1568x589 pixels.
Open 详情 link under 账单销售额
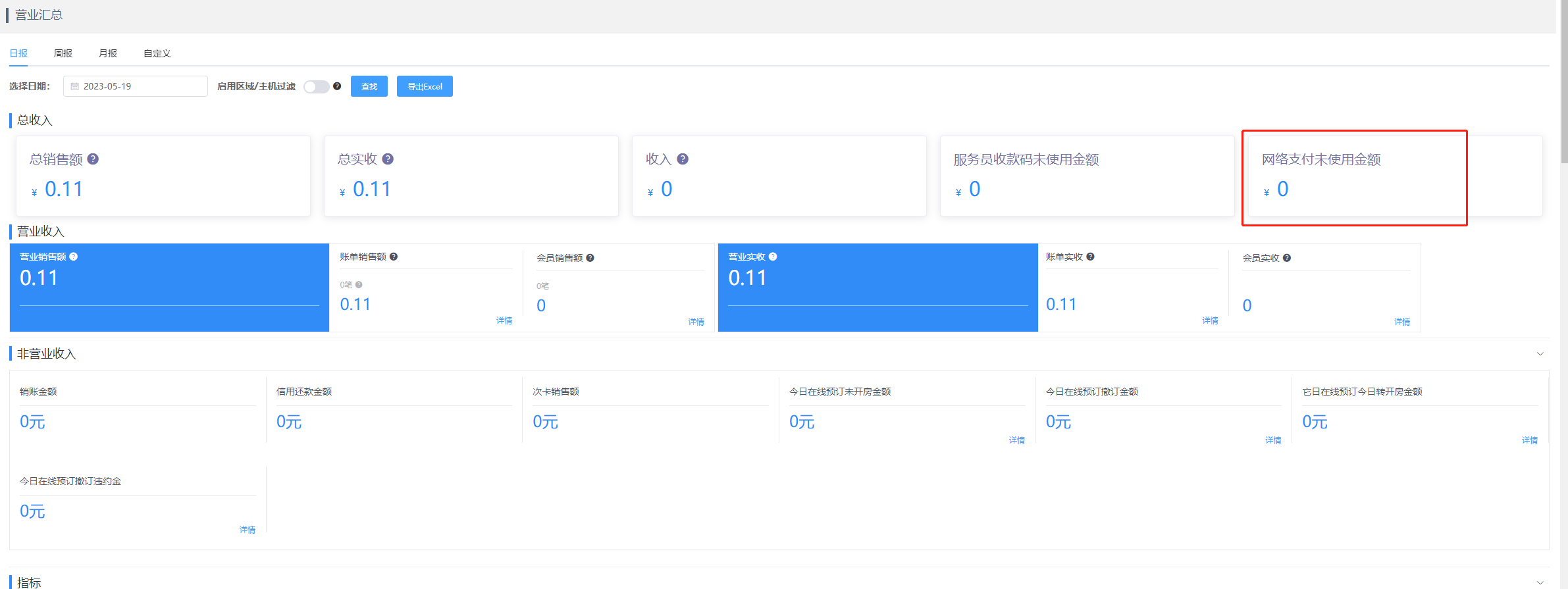(x=504, y=320)
